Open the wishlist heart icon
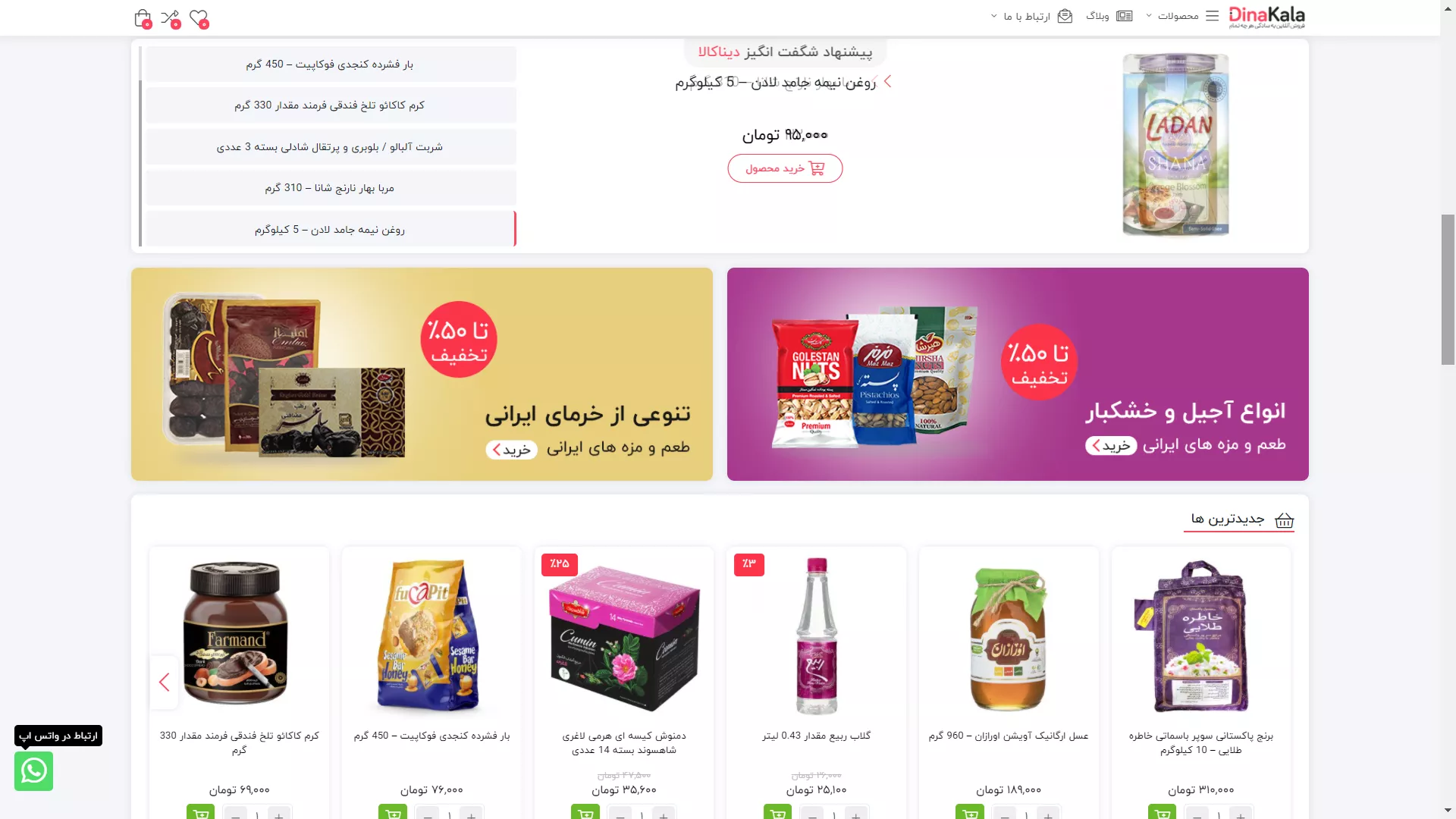The width and height of the screenshot is (1456, 819). pos(199,17)
